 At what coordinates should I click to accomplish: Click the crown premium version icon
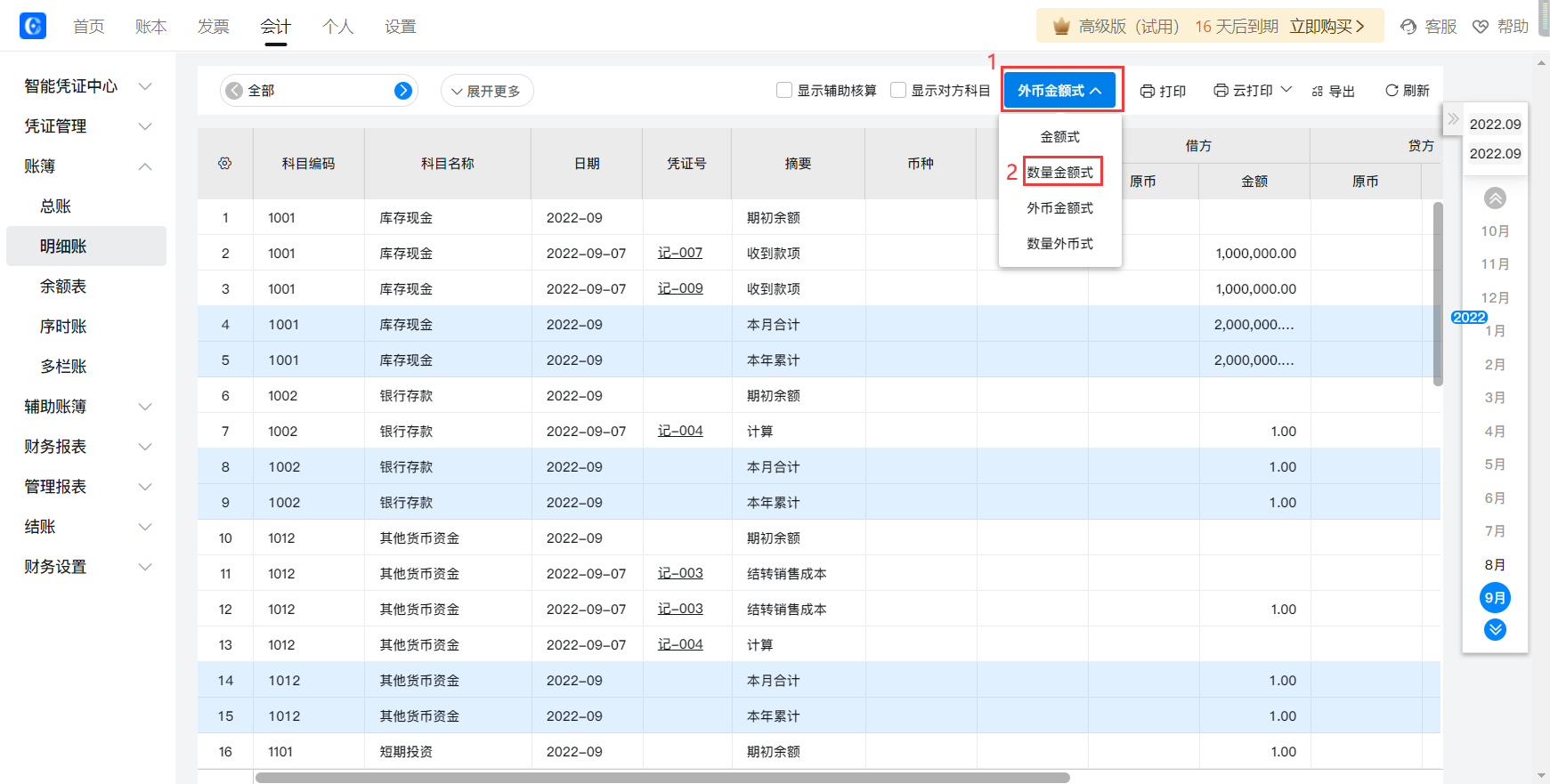click(1060, 27)
